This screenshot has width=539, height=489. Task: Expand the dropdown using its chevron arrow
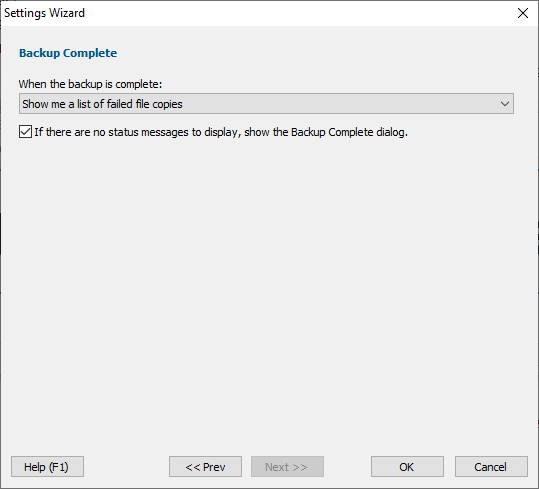[x=505, y=103]
